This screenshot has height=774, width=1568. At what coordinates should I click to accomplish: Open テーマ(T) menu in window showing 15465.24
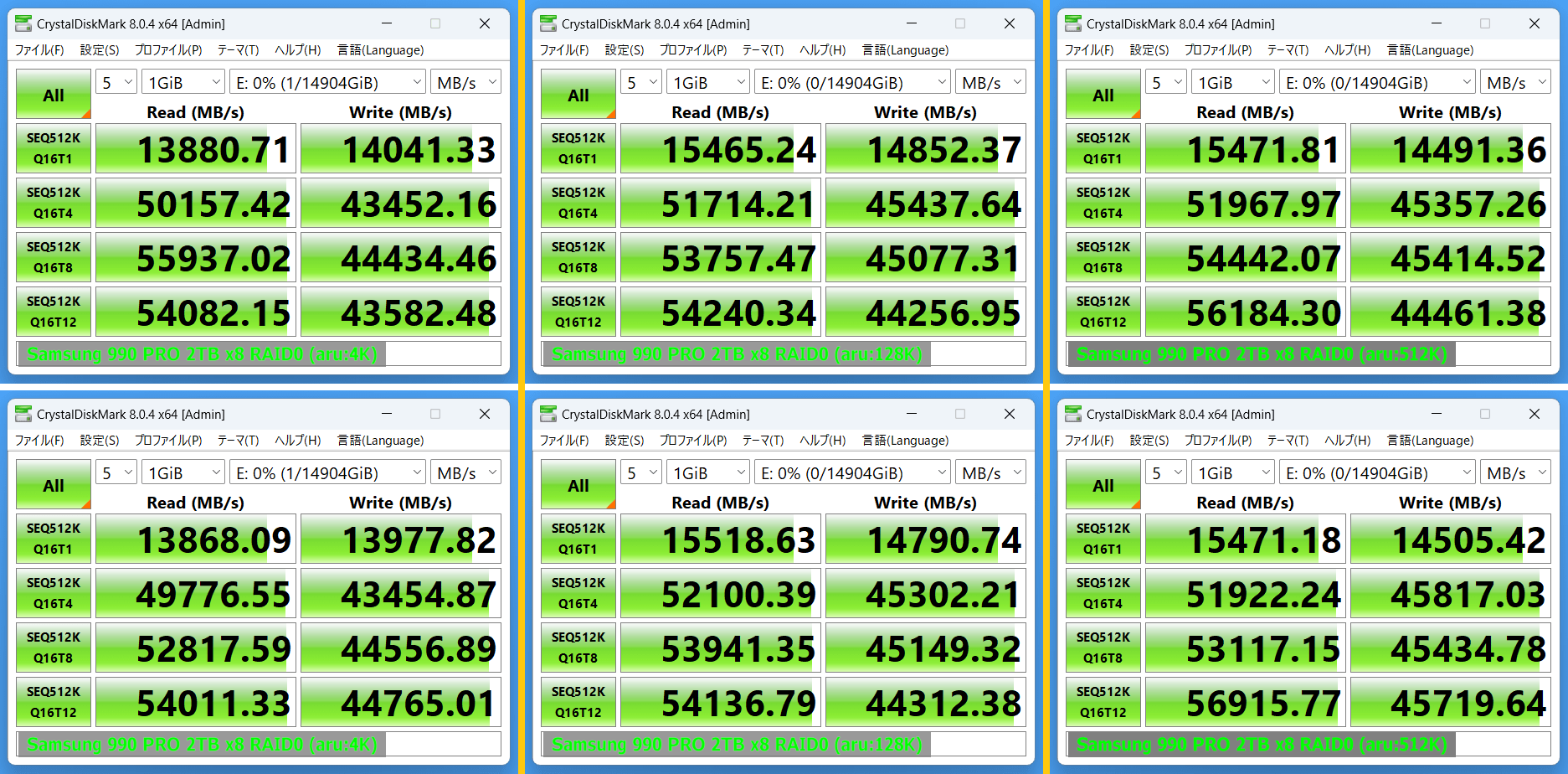click(763, 50)
